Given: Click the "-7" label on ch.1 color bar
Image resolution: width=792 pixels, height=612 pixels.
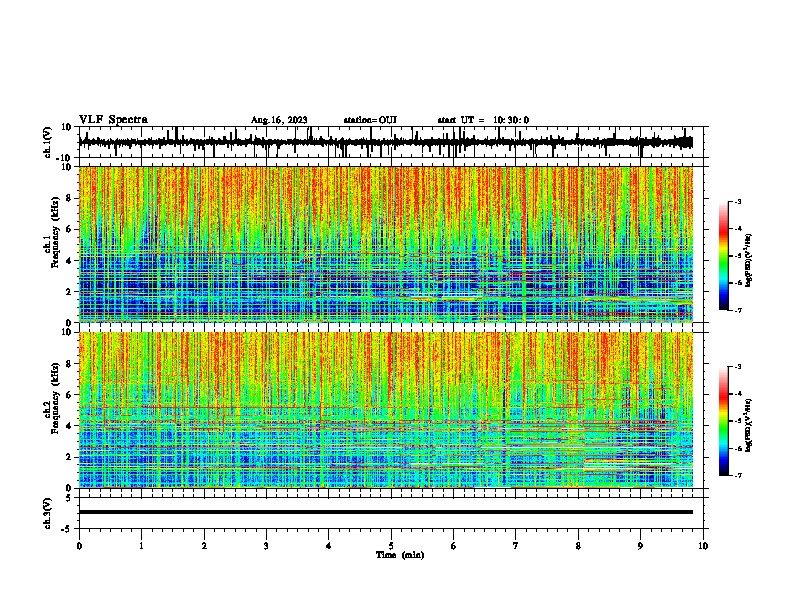Looking at the screenshot, I should pyautogui.click(x=738, y=310).
